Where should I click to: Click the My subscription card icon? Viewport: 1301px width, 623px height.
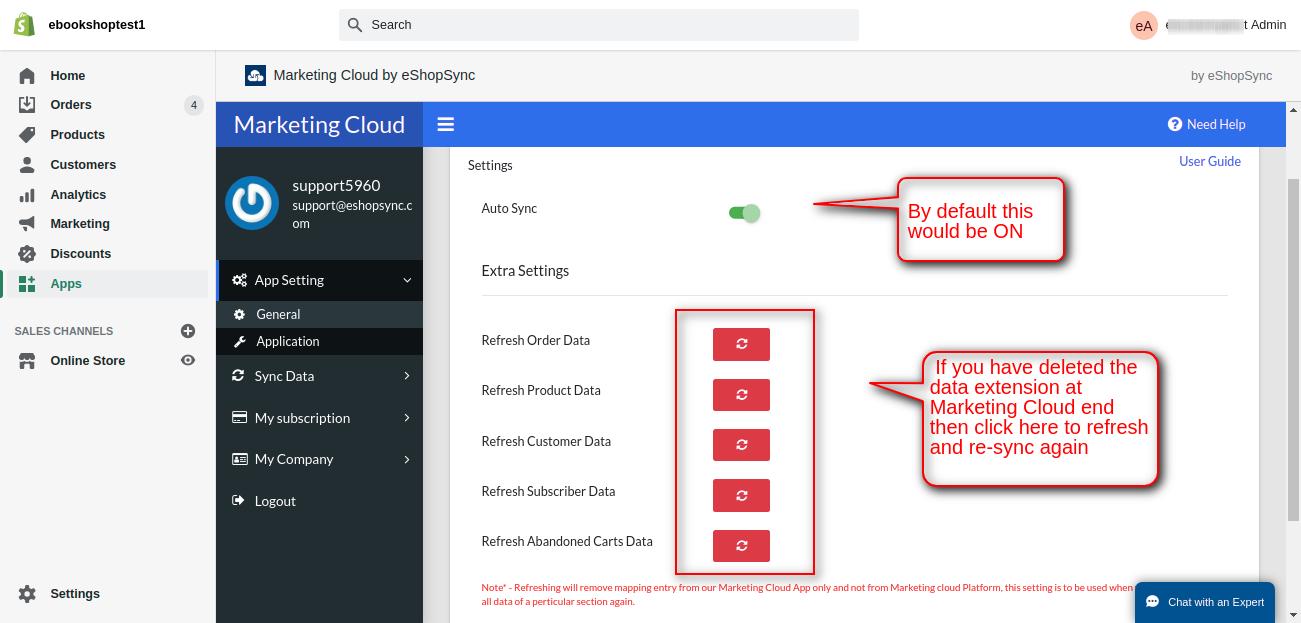point(239,418)
